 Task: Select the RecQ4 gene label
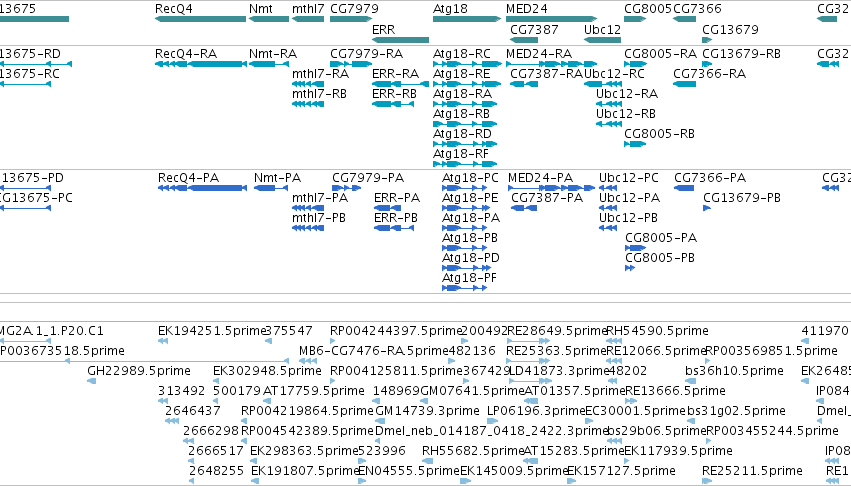[174, 9]
